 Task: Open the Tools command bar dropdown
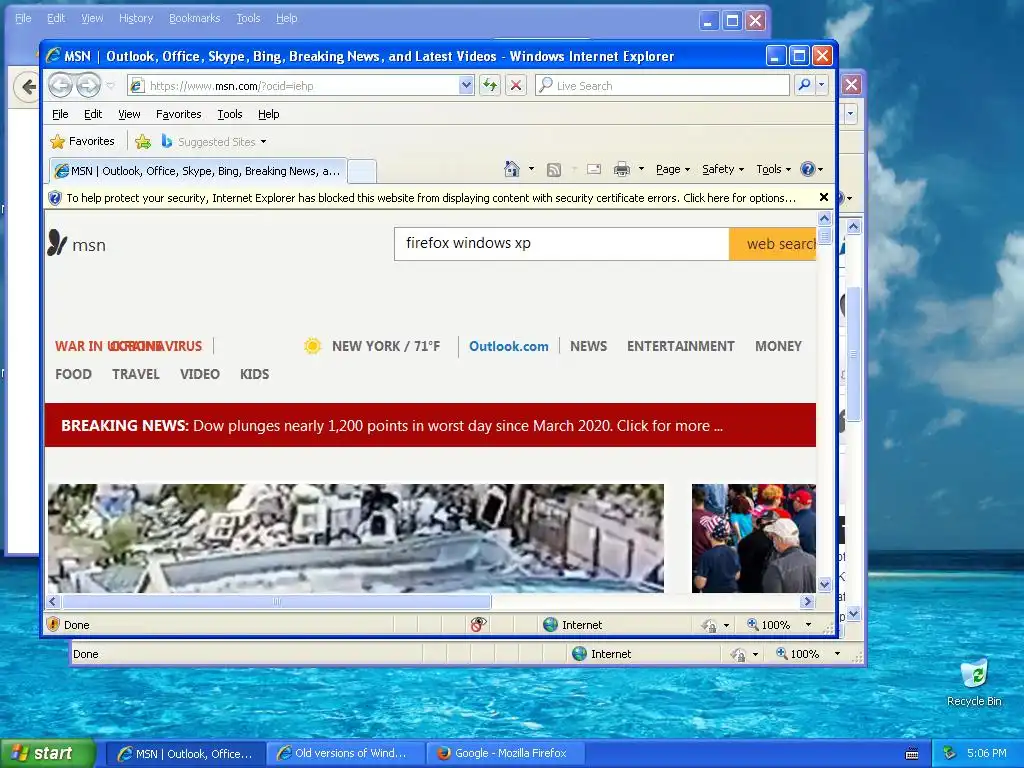[773, 169]
